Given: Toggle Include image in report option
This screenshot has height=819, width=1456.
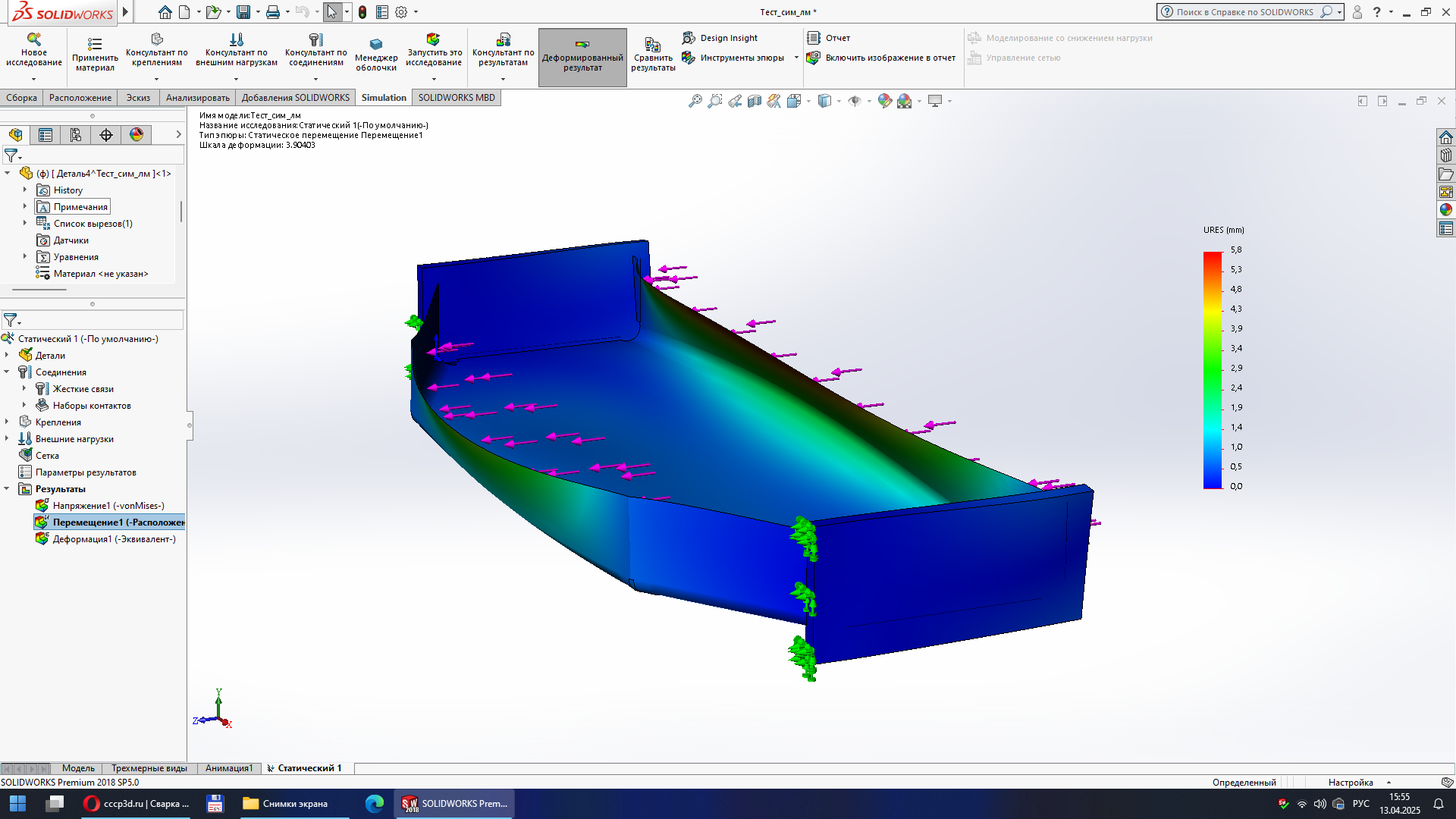Looking at the screenshot, I should (x=881, y=58).
